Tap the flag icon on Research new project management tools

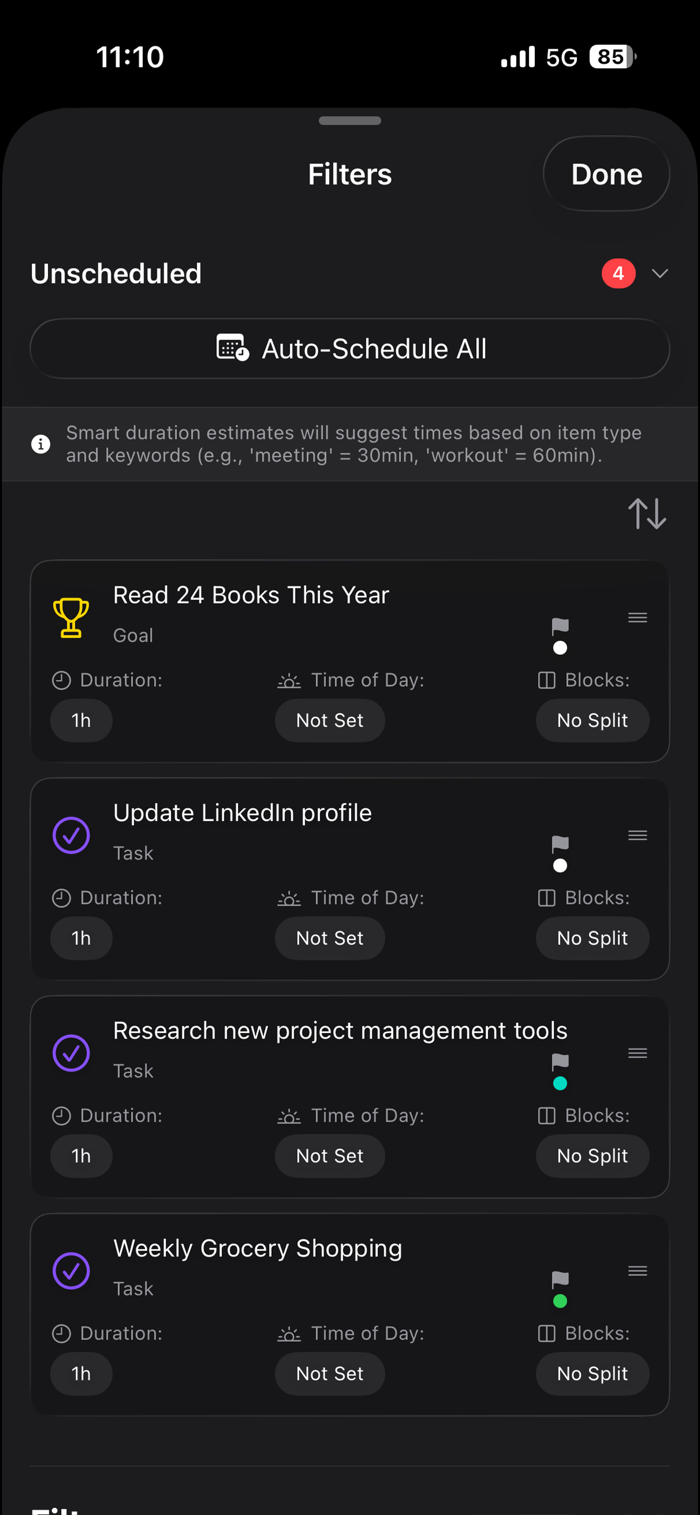[560, 1061]
